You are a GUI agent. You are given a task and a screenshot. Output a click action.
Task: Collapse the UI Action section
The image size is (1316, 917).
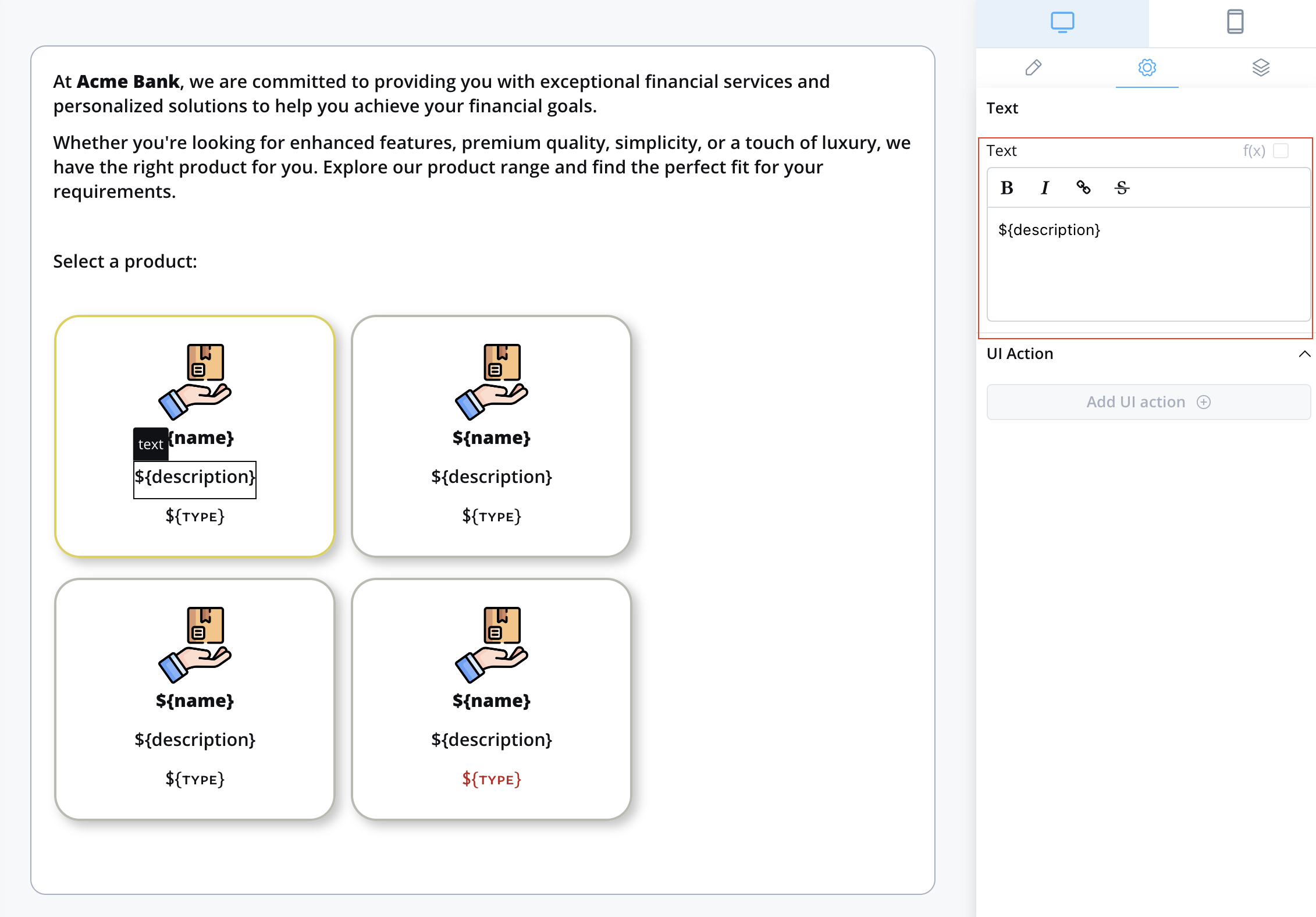[1304, 354]
